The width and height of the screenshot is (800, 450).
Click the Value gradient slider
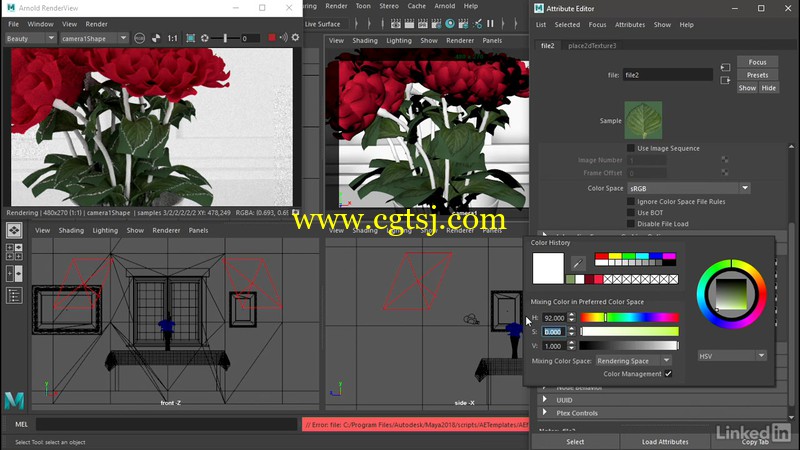(x=630, y=346)
